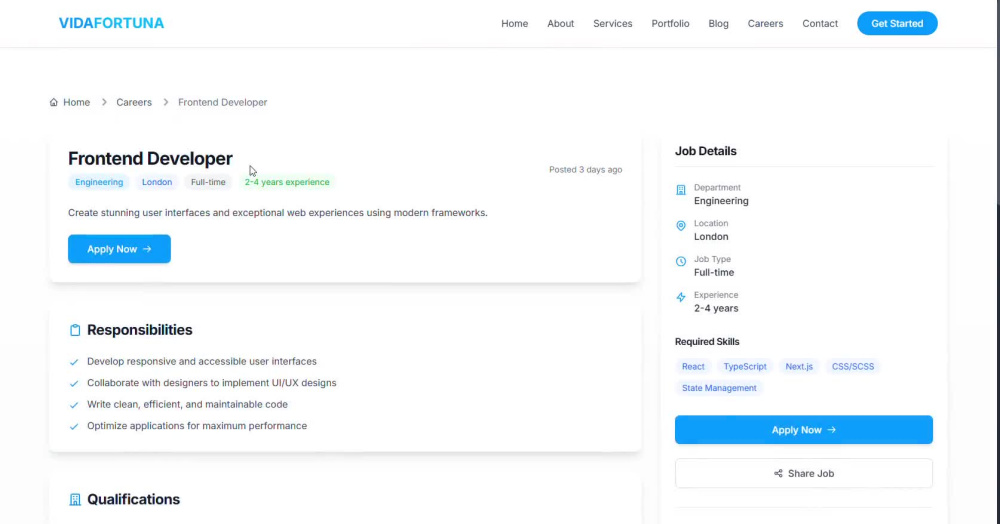Click Apply Now under job description

119,249
